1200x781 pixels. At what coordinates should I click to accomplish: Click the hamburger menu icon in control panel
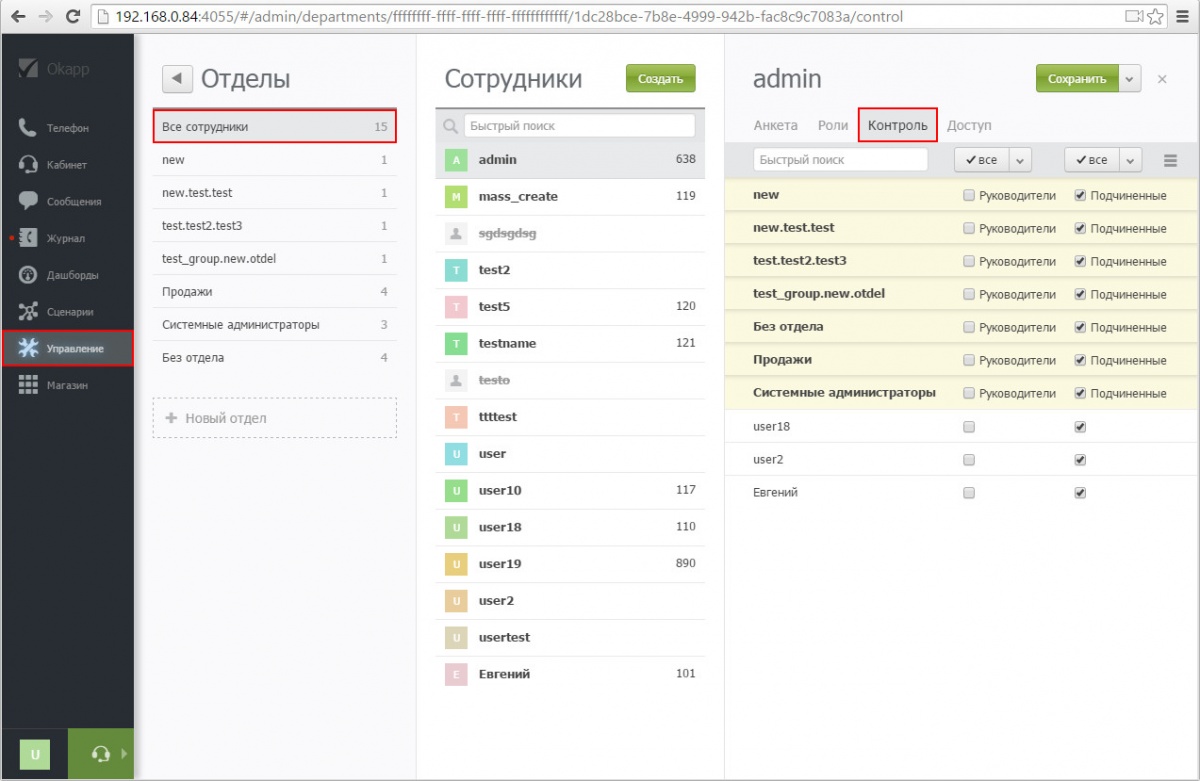point(1170,160)
